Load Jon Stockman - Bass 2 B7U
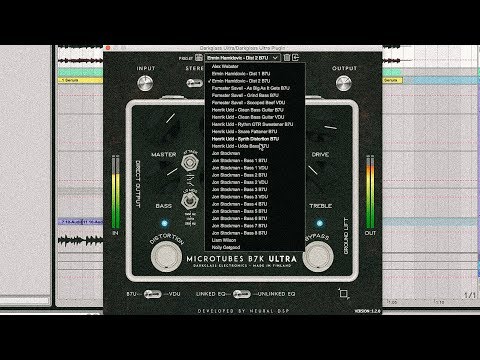 coord(255,175)
